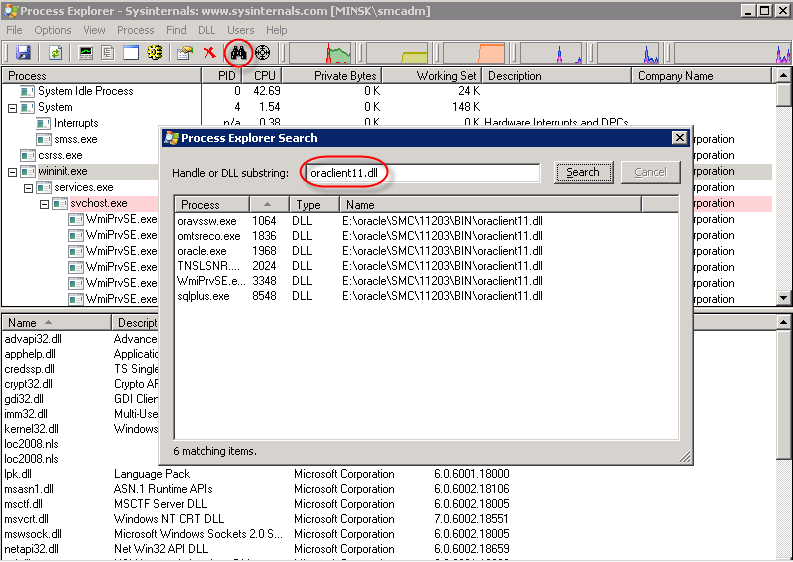Click the Cancel button in search dialog

point(650,172)
